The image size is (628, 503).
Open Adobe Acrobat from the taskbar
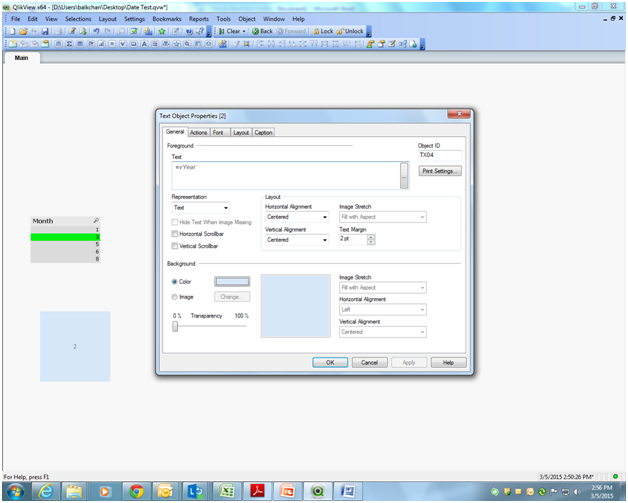click(256, 491)
